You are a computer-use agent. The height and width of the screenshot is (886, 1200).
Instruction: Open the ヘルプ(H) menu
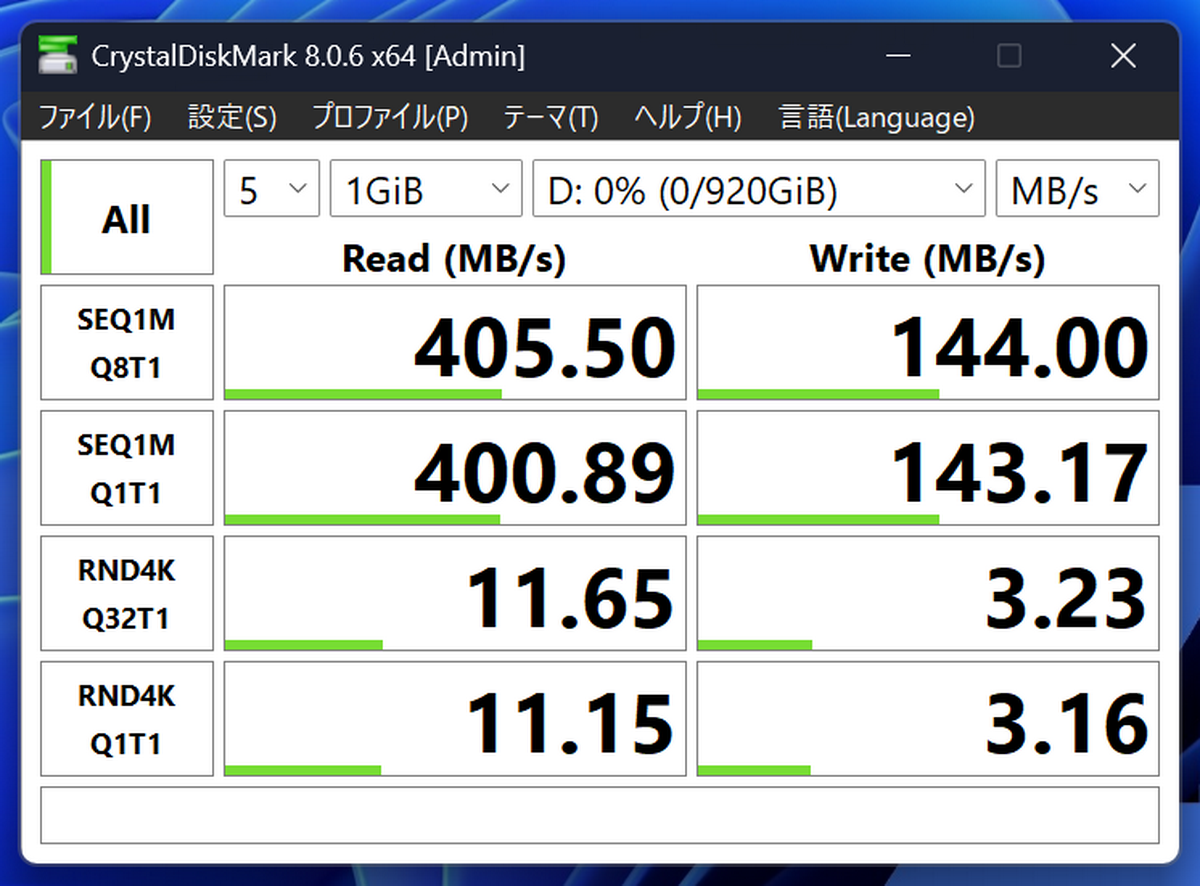pyautogui.click(x=688, y=118)
